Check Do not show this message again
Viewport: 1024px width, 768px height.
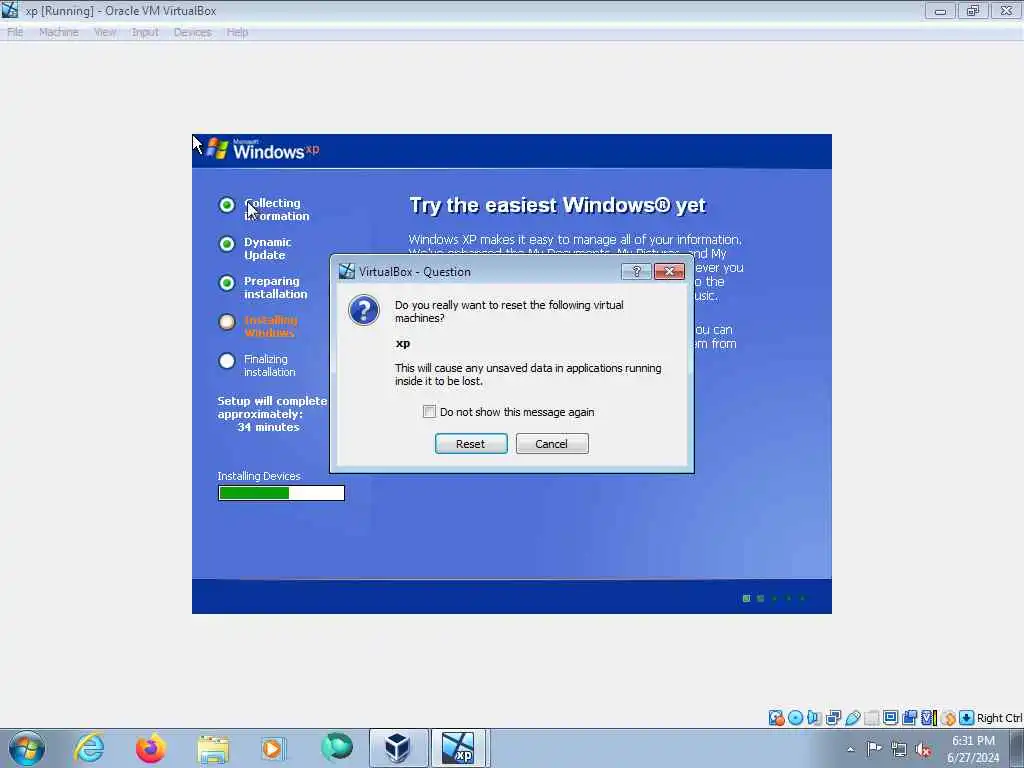[429, 411]
